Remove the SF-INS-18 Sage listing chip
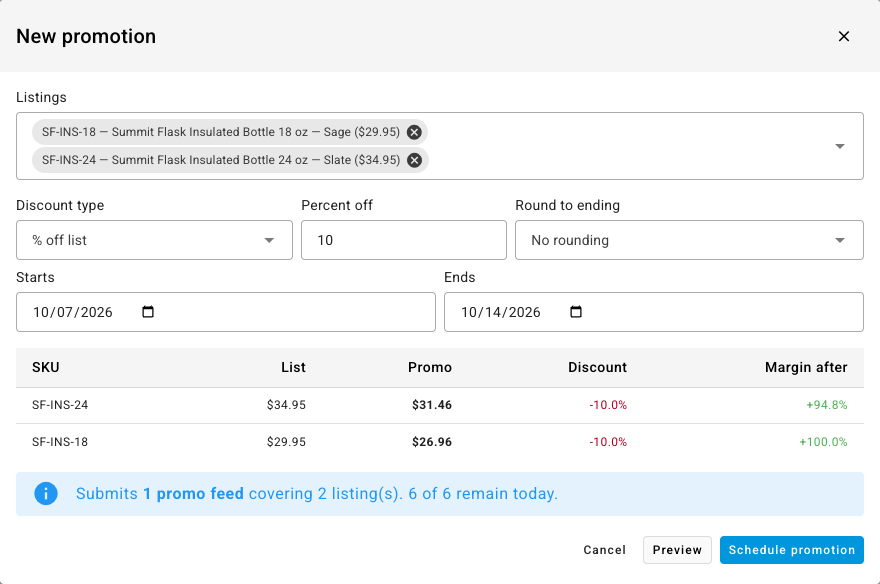 coord(414,132)
